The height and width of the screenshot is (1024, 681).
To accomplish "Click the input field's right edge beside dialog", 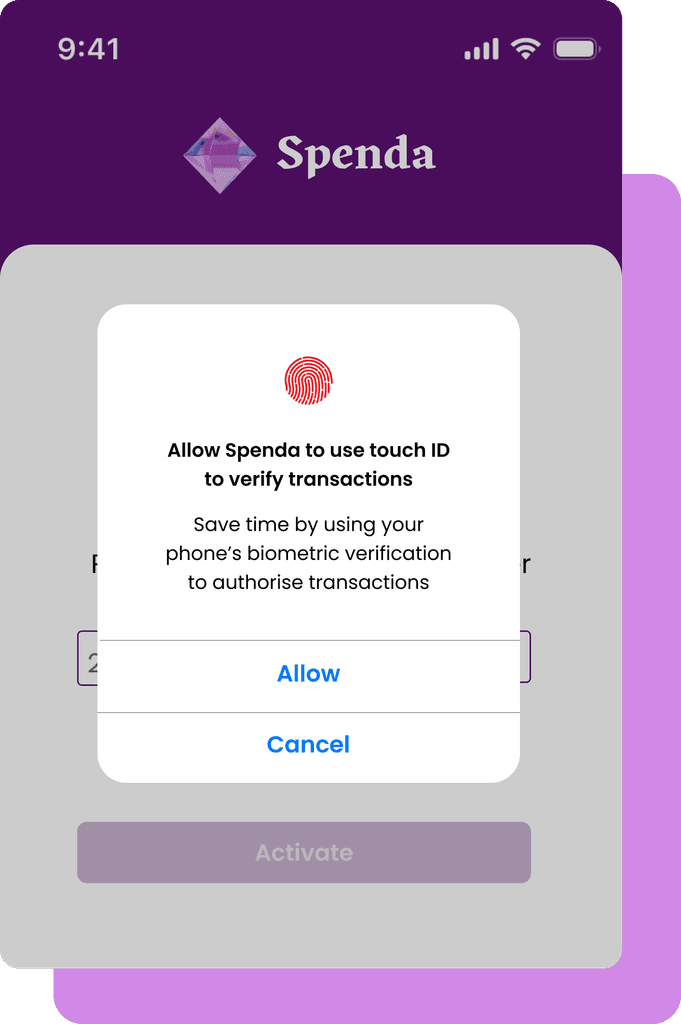I will click(525, 656).
